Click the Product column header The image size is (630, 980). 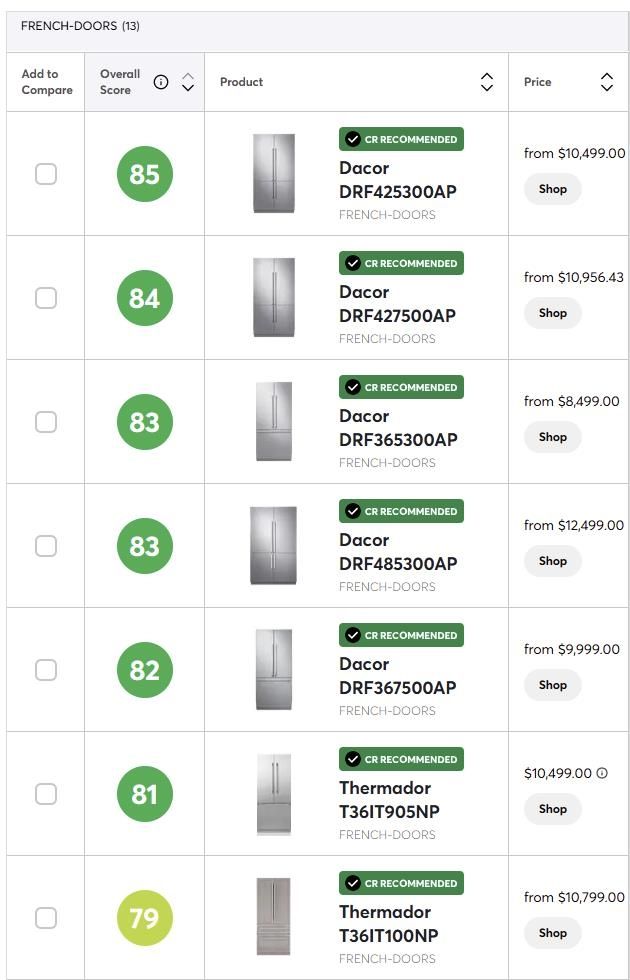click(x=242, y=82)
